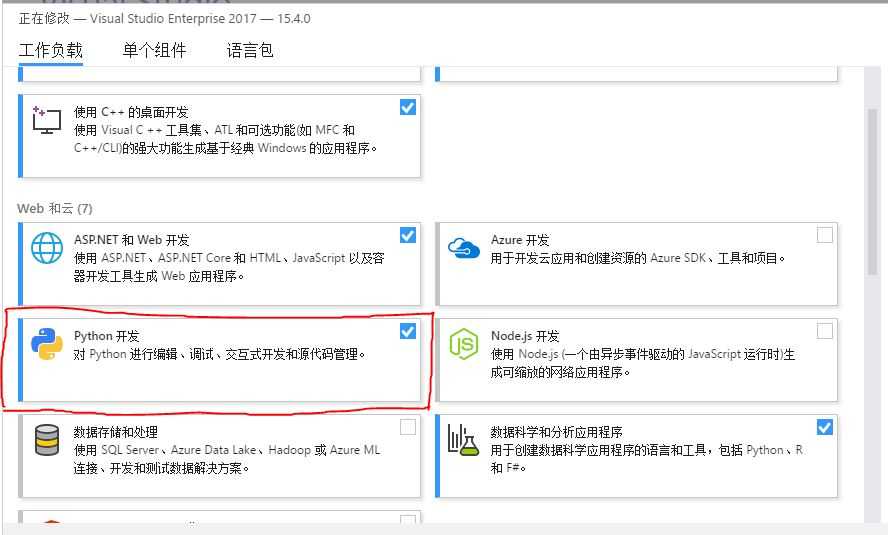The height and width of the screenshot is (535, 888).
Task: Click the ASP.NET globe icon
Action: pos(47,248)
